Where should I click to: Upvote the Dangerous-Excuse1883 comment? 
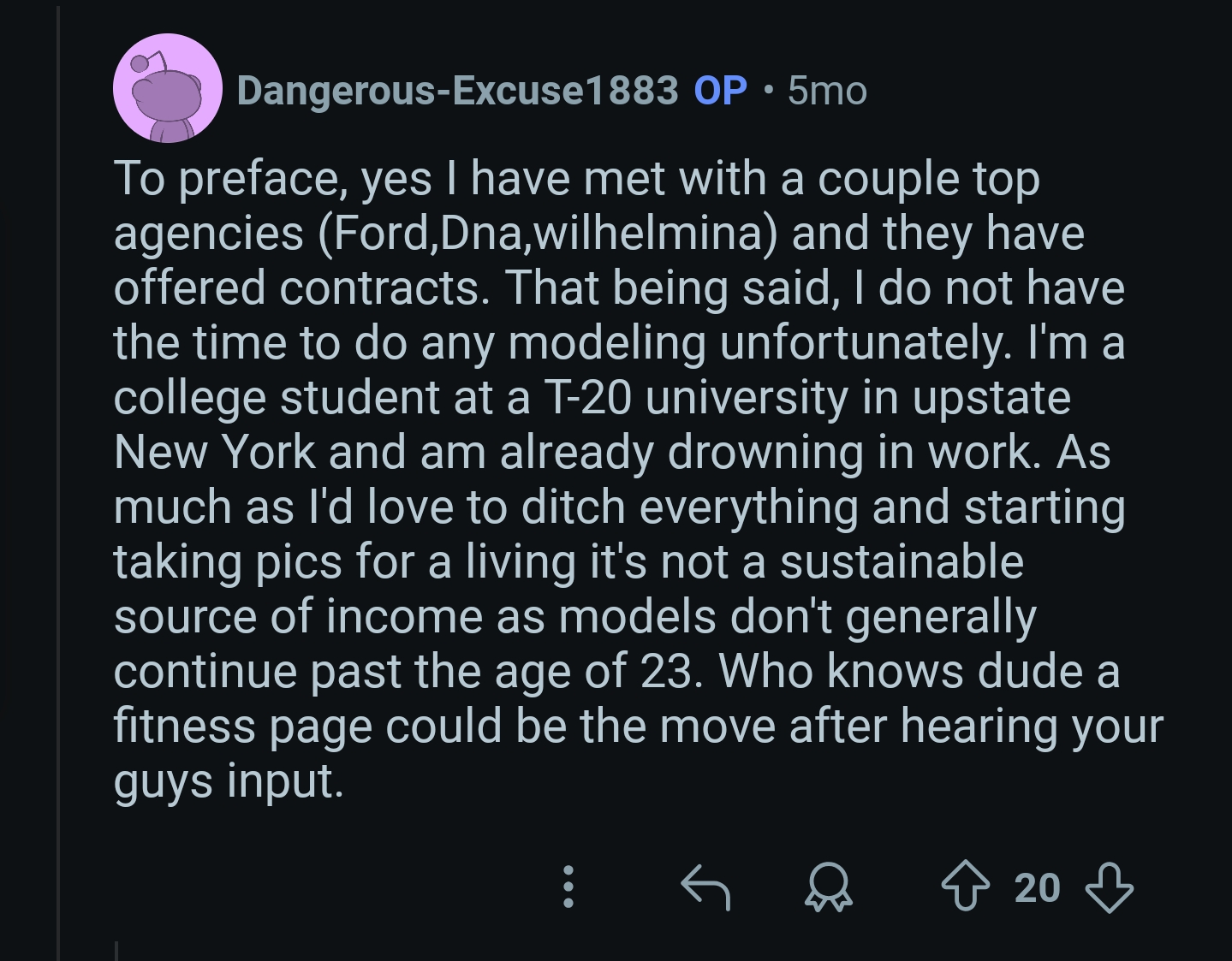pos(965,887)
